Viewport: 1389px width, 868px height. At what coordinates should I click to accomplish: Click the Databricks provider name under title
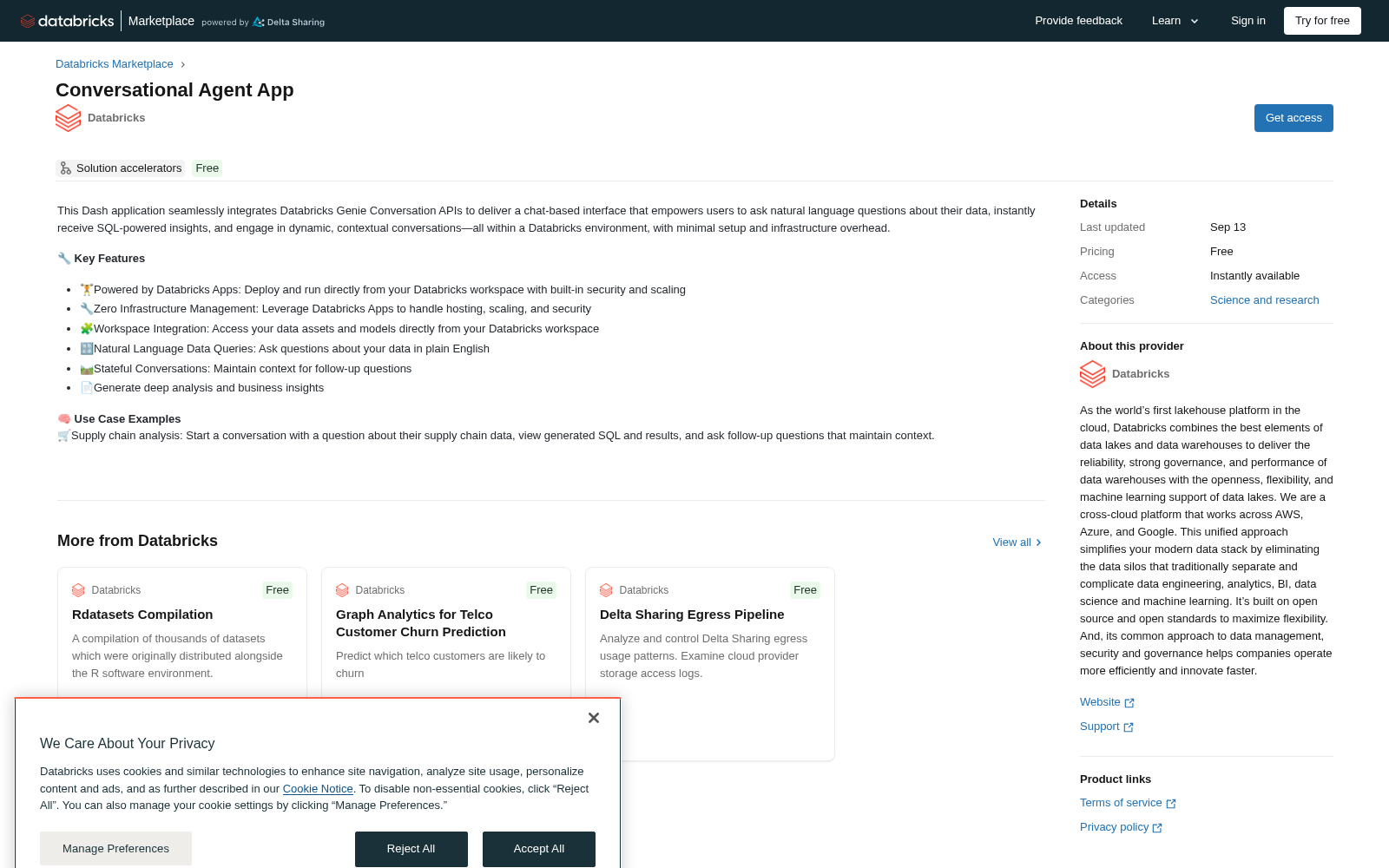click(116, 118)
